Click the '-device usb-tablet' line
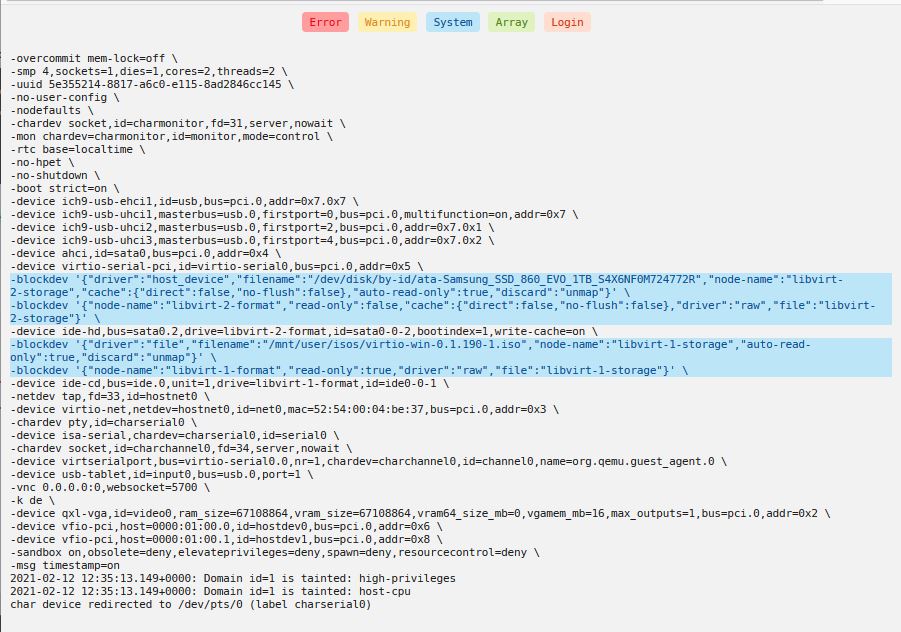This screenshot has width=901, height=632. (x=162, y=475)
